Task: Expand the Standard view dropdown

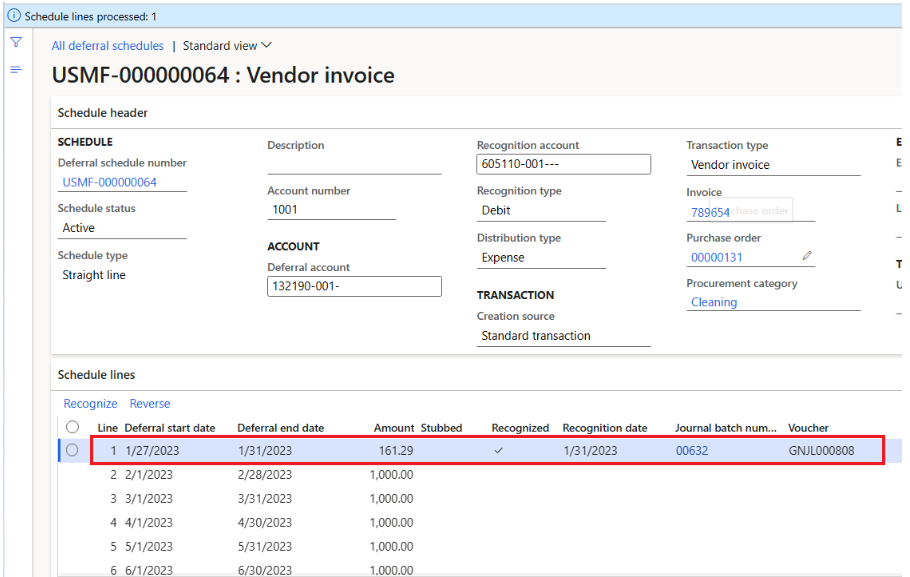Action: [227, 46]
